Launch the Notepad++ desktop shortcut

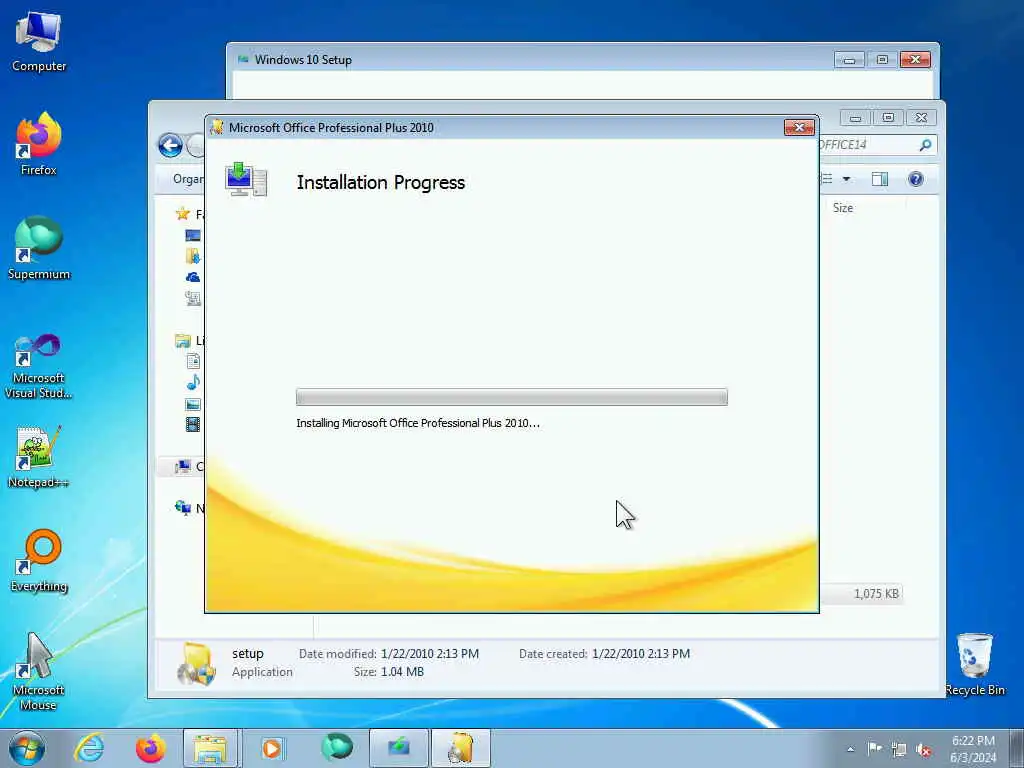pos(39,456)
